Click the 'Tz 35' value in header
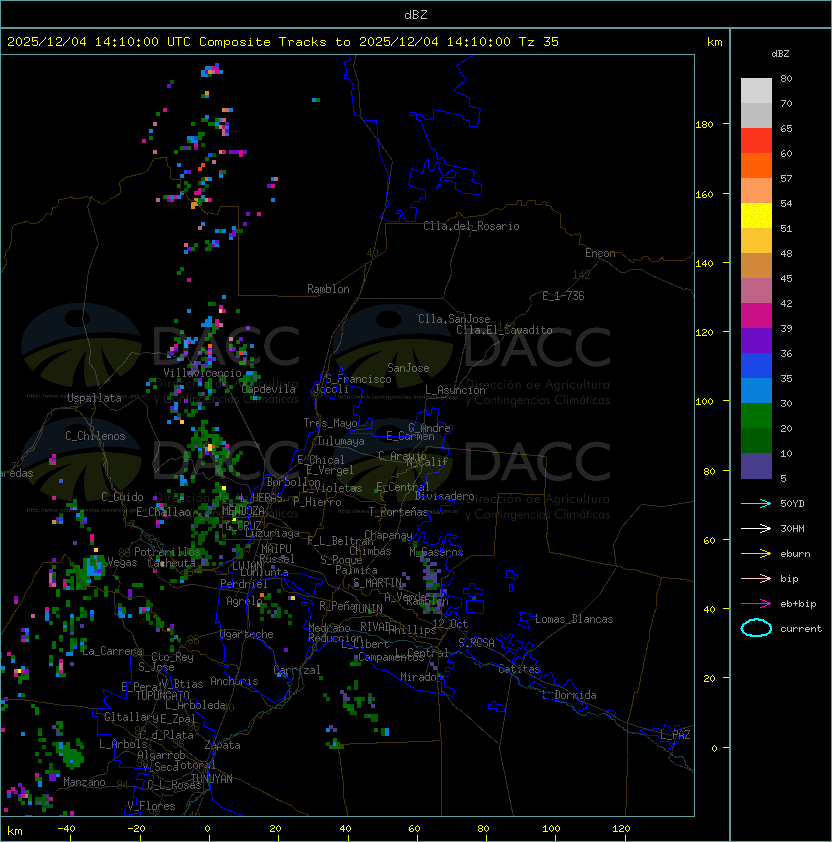Image resolution: width=832 pixels, height=842 pixels. point(539,42)
